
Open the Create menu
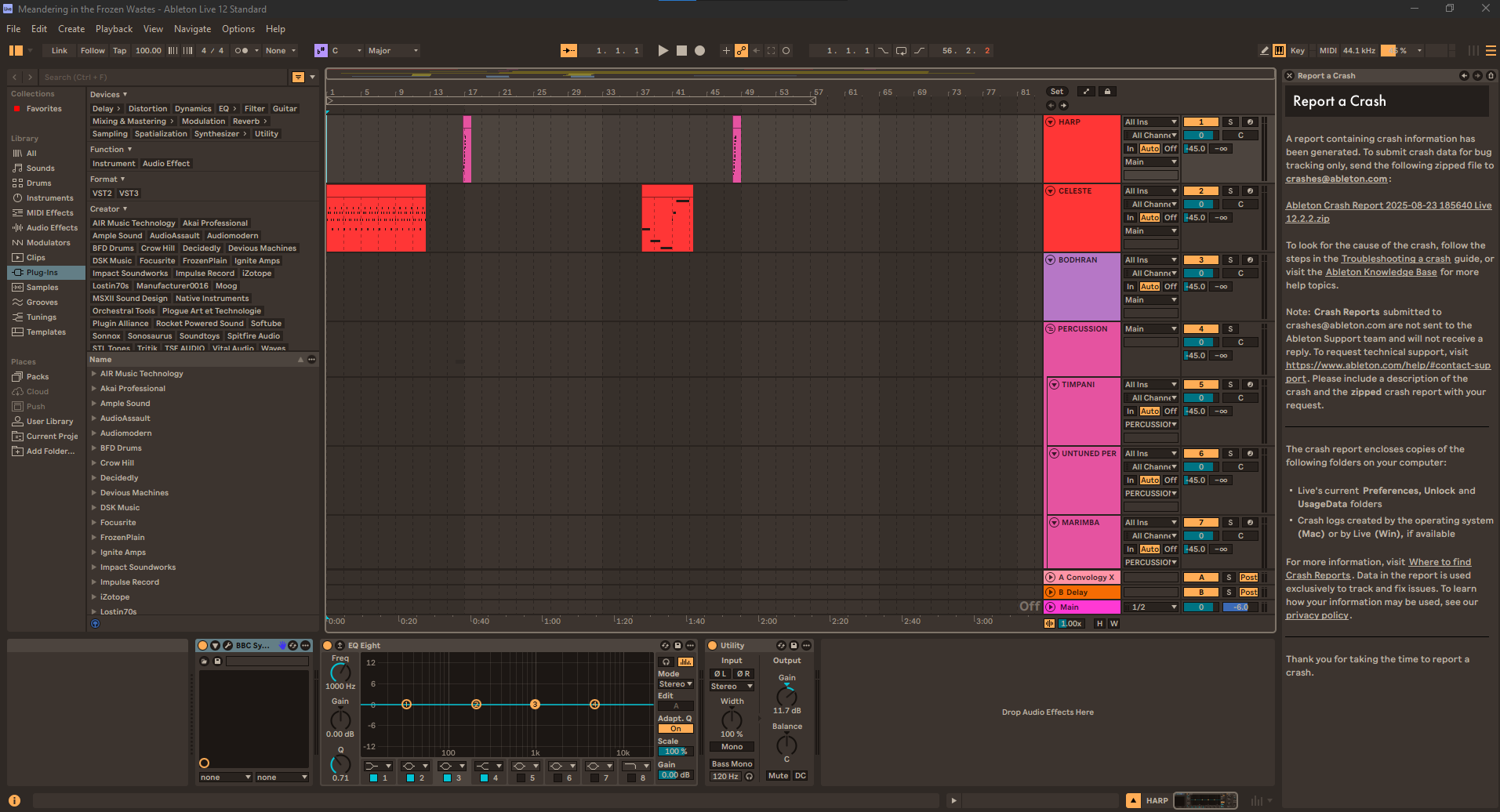pyautogui.click(x=71, y=29)
